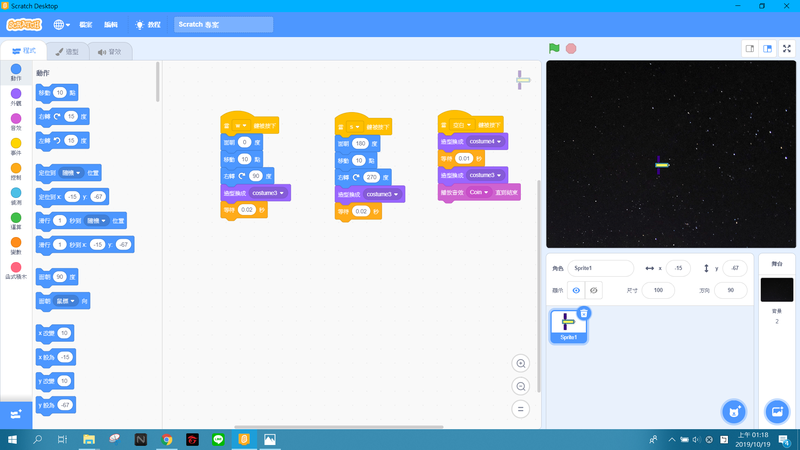Click the add extension button
The image size is (800, 450).
[x=16, y=414]
